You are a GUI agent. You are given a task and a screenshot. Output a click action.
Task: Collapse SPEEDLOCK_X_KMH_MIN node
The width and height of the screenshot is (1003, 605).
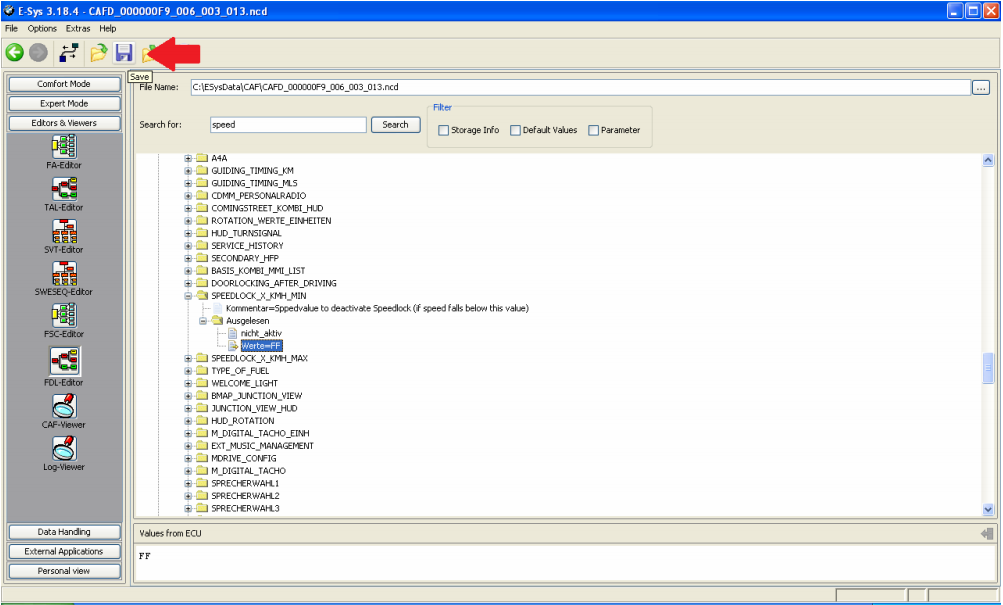[188, 296]
